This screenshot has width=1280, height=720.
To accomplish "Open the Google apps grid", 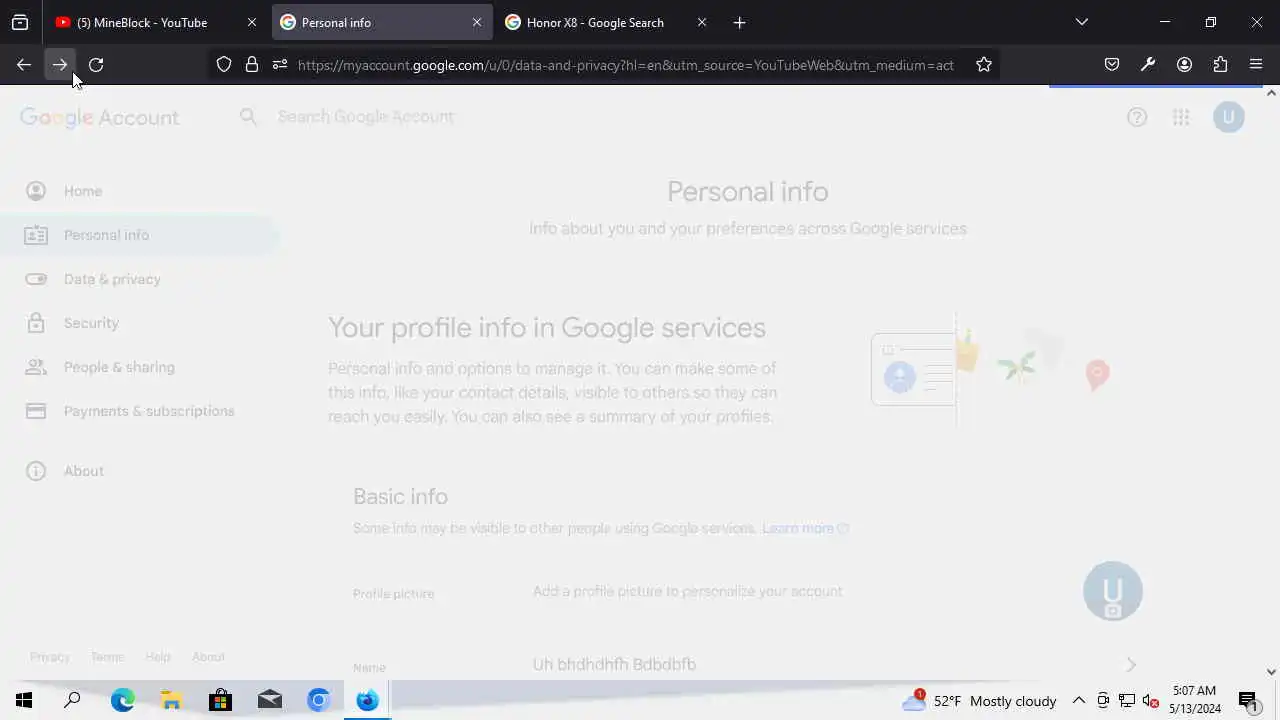I will [1181, 117].
